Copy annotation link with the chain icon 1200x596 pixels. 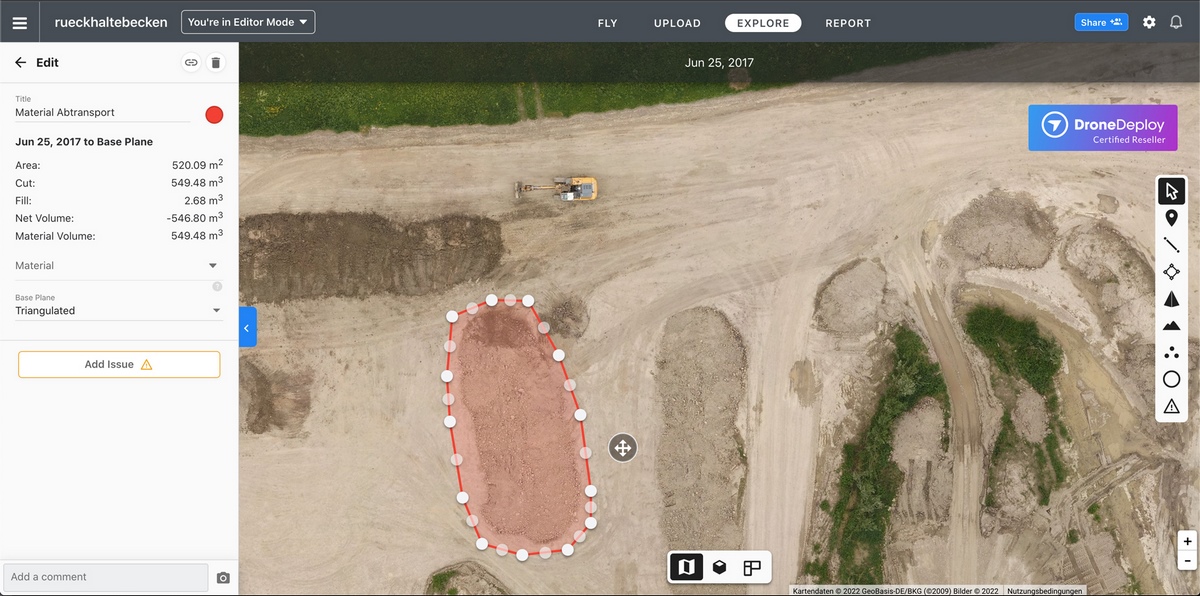[190, 63]
